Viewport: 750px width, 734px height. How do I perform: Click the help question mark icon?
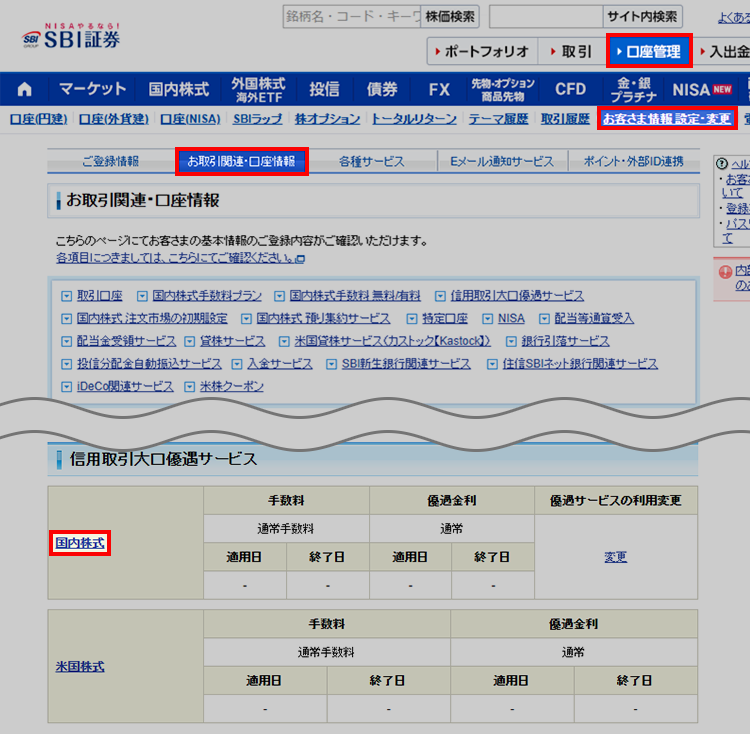click(722, 164)
